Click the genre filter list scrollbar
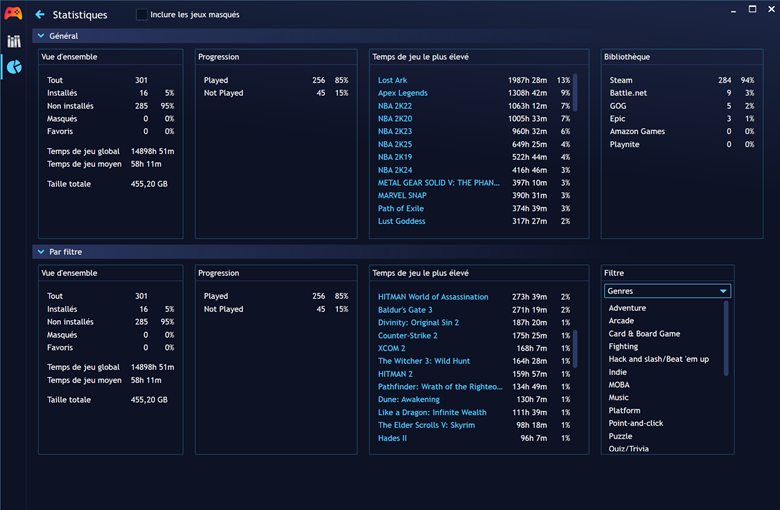 pyautogui.click(x=726, y=338)
